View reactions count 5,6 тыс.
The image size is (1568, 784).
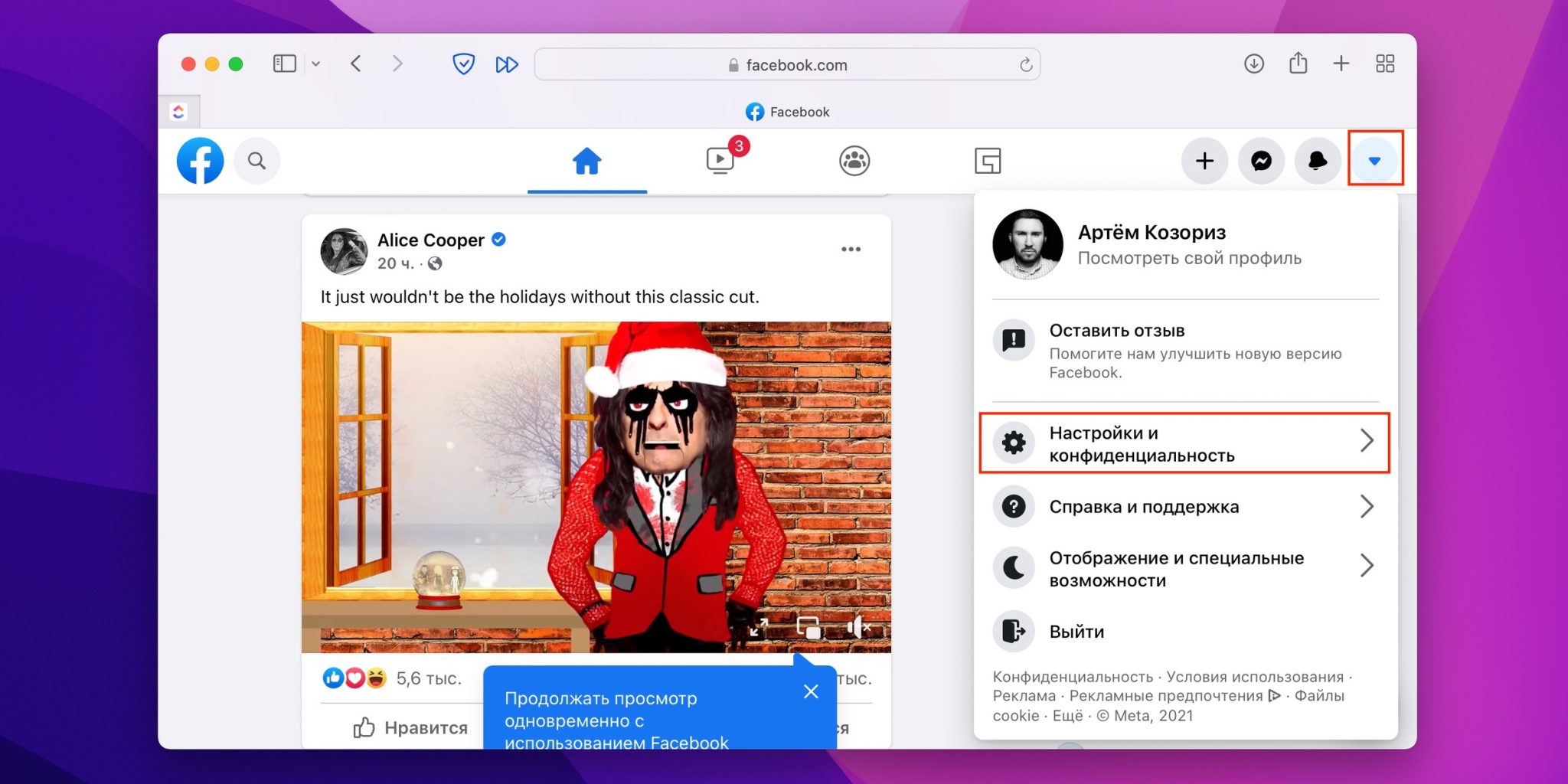pyautogui.click(x=428, y=678)
